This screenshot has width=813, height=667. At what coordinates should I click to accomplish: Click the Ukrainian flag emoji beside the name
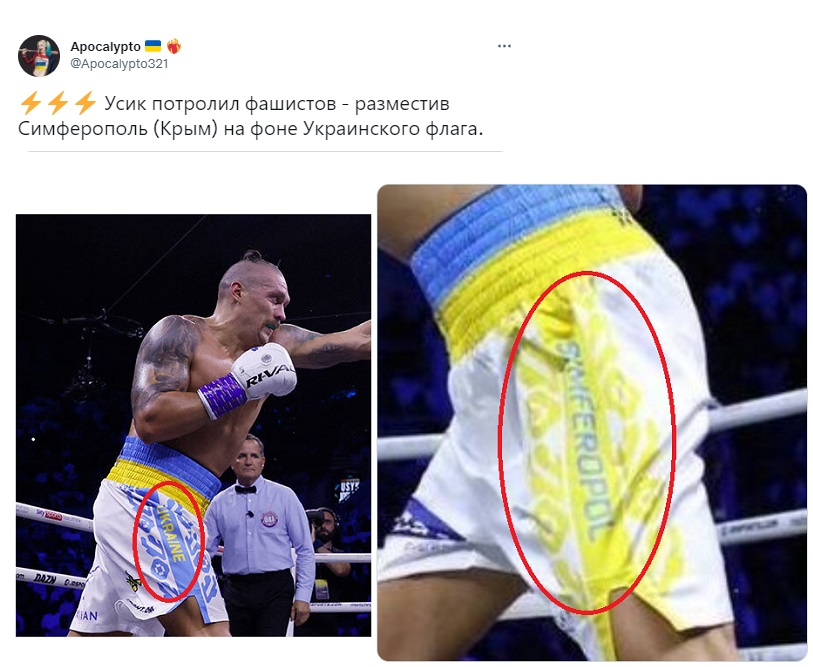pyautogui.click(x=152, y=46)
